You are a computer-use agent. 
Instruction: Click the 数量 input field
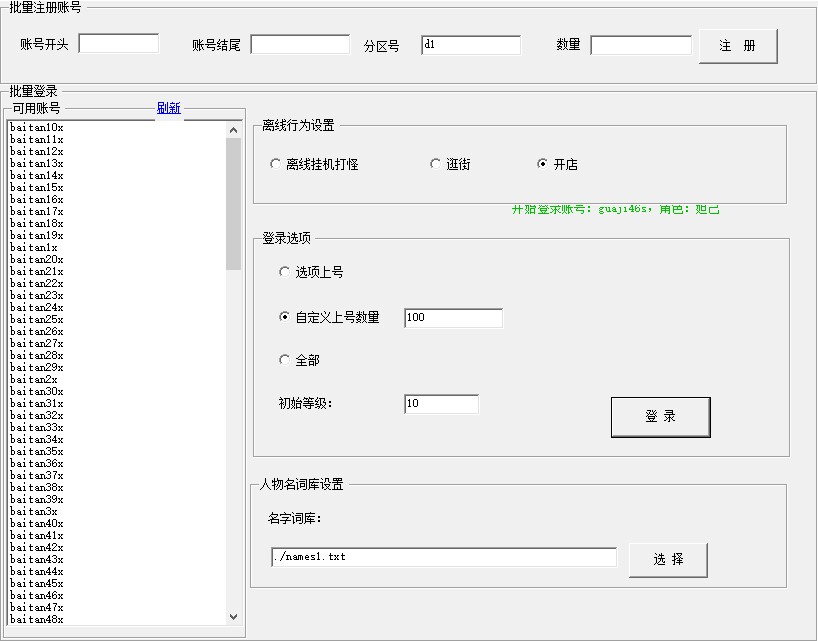(x=641, y=45)
